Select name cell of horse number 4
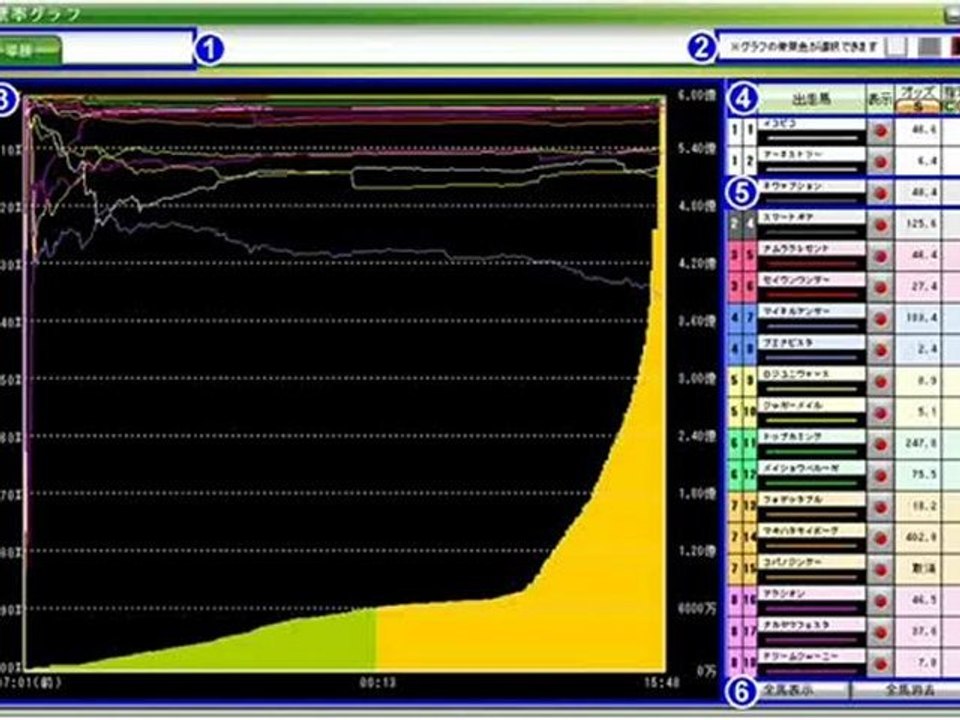 (812, 225)
